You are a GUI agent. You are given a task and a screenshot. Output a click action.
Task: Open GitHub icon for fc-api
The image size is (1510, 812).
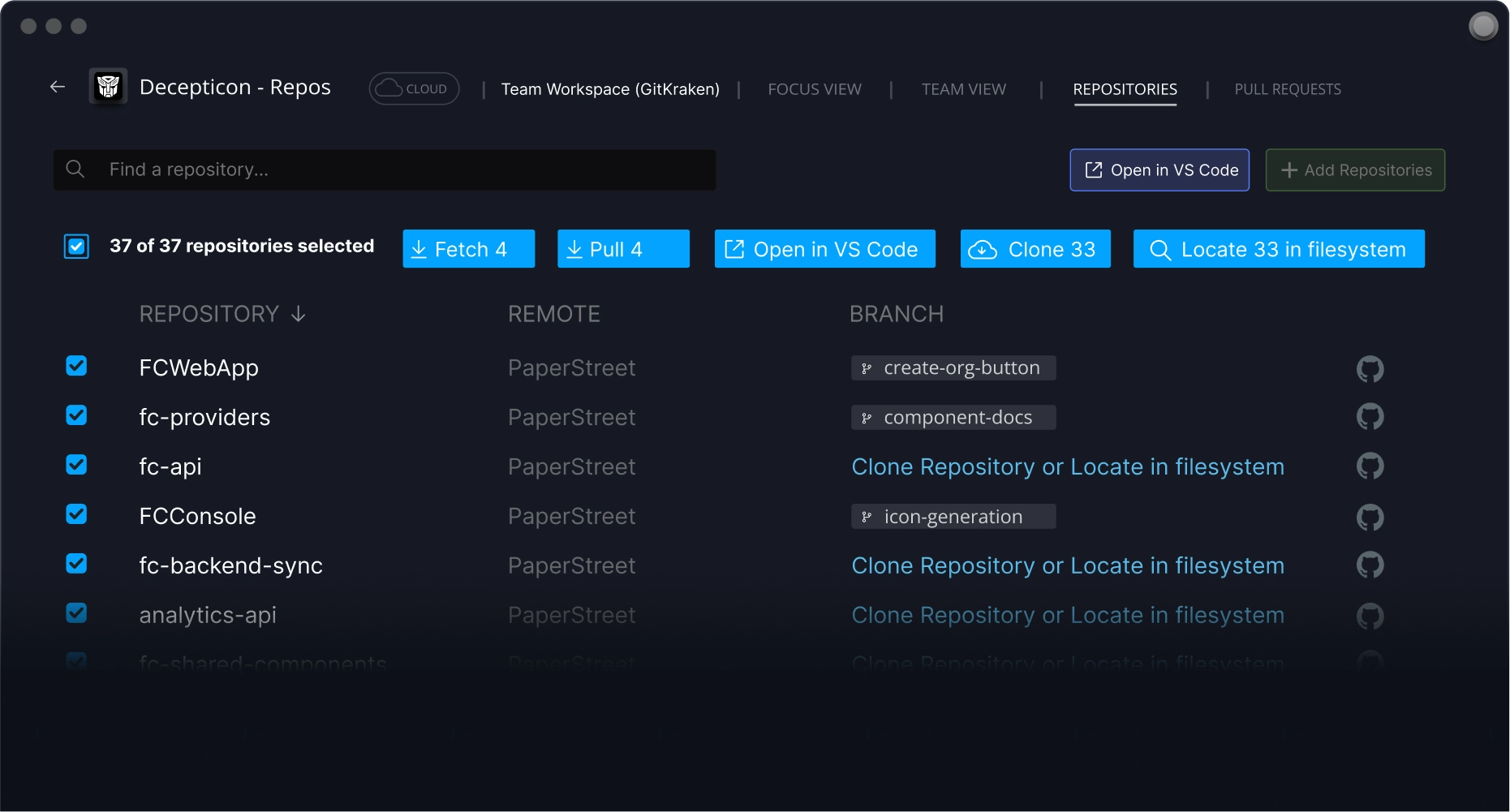pyautogui.click(x=1370, y=466)
